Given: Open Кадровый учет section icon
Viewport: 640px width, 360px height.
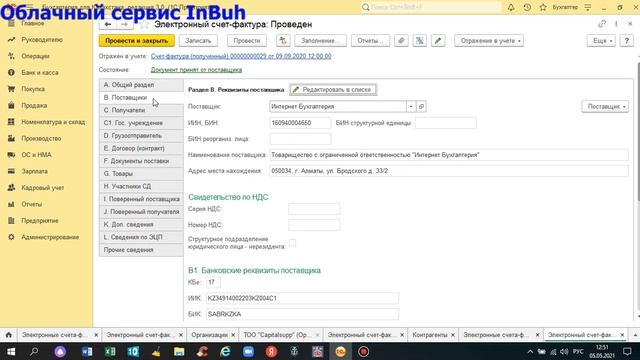Looking at the screenshot, I should (11, 188).
